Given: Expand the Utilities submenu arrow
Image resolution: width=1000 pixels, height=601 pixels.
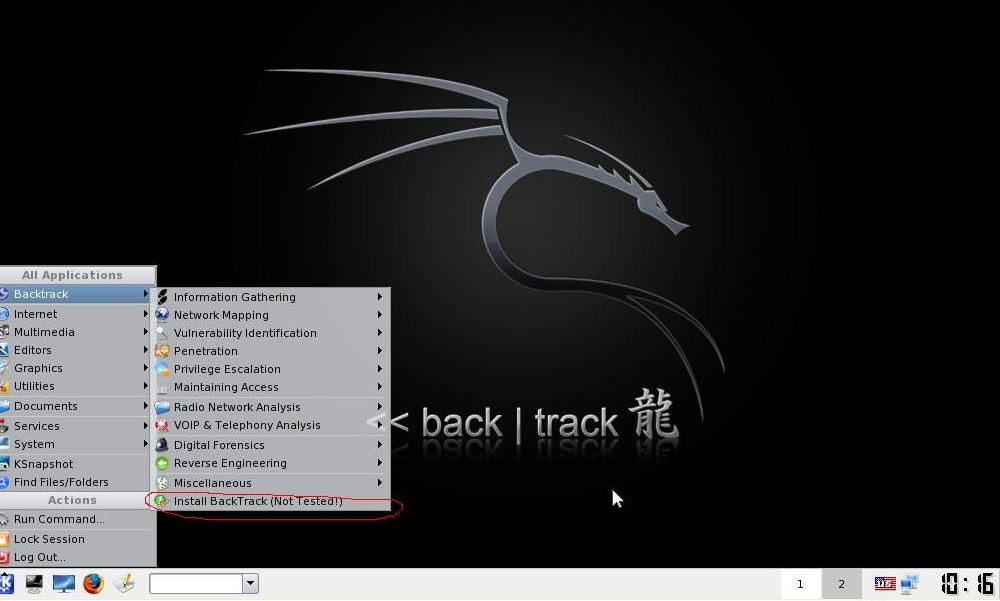Looking at the screenshot, I should (145, 386).
